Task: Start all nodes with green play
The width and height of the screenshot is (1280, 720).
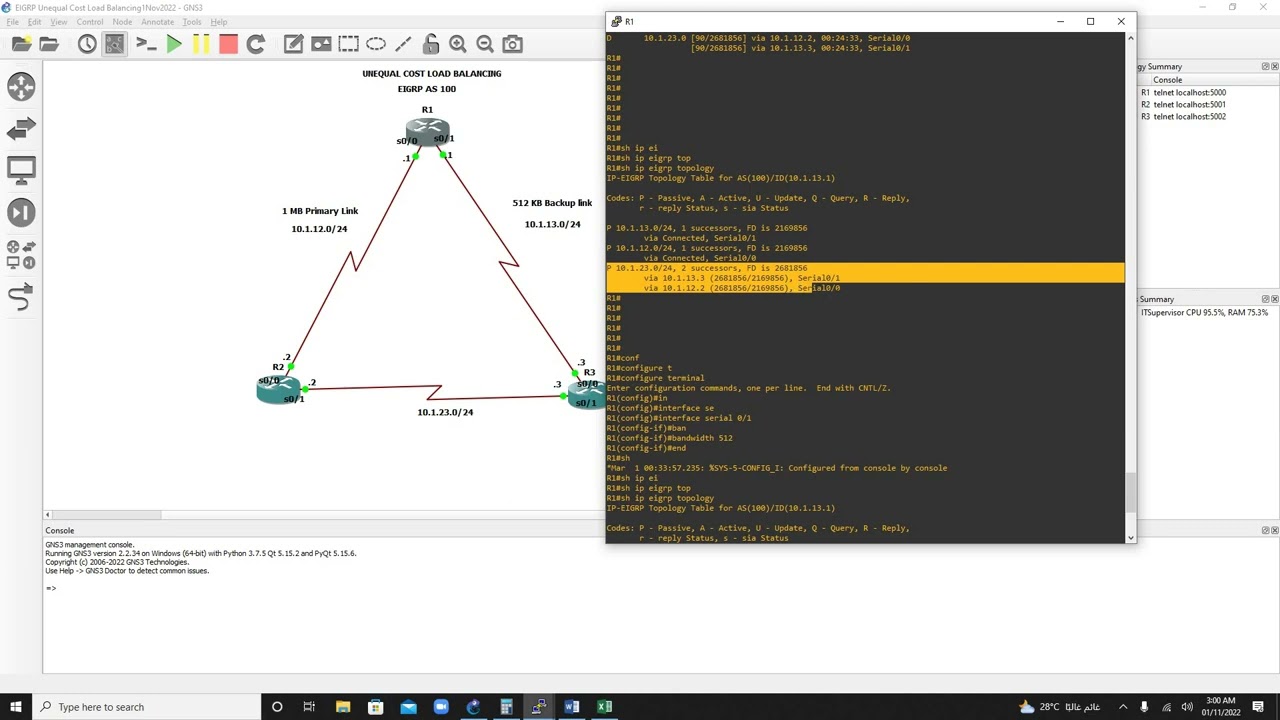Action: (174, 44)
